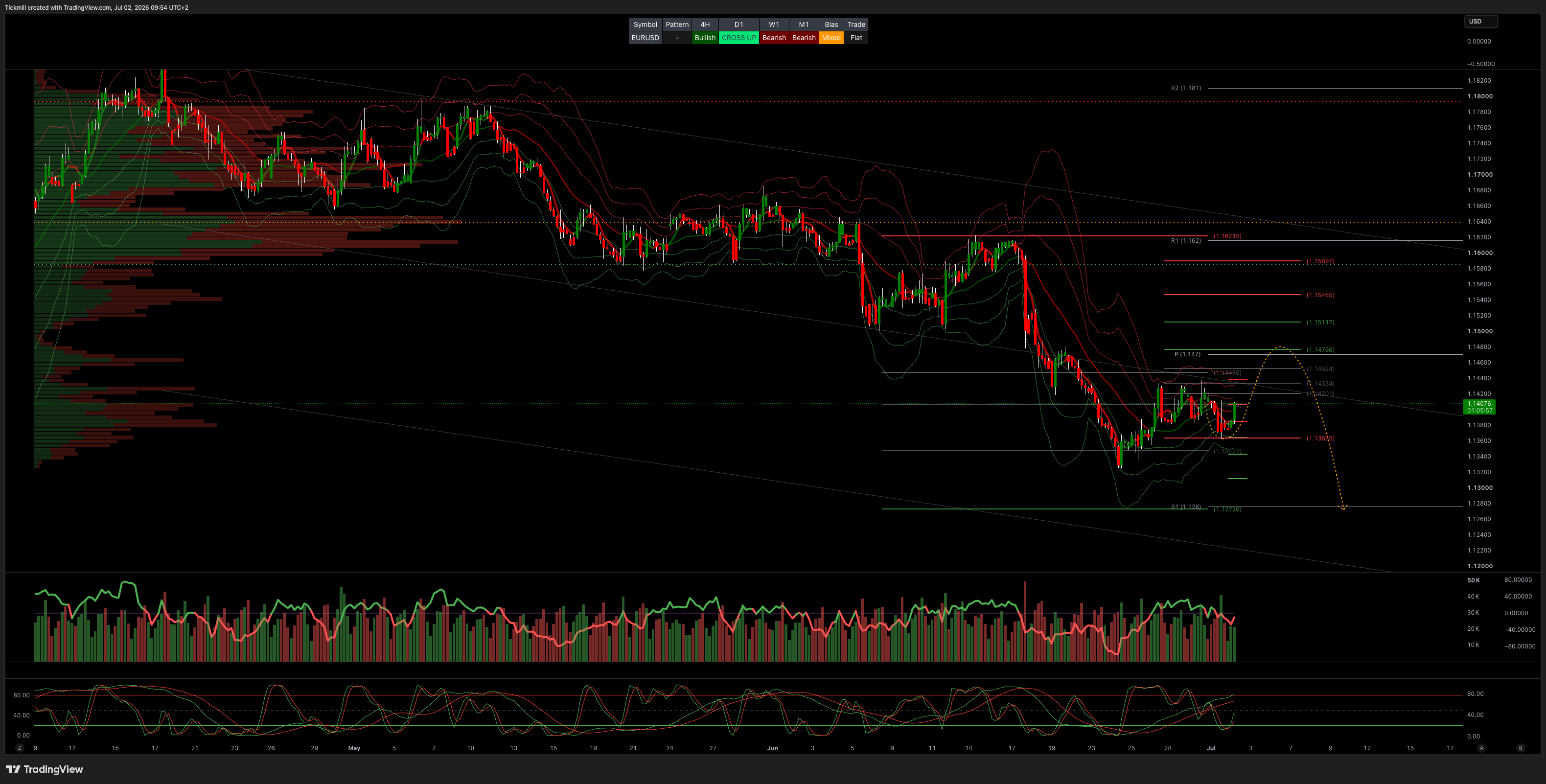Open the USD currency dropdown
The width and height of the screenshot is (1546, 784).
pos(1480,22)
